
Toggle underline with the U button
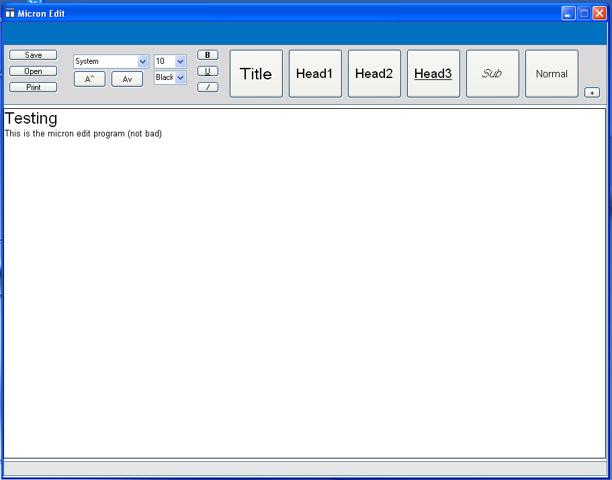pyautogui.click(x=207, y=71)
